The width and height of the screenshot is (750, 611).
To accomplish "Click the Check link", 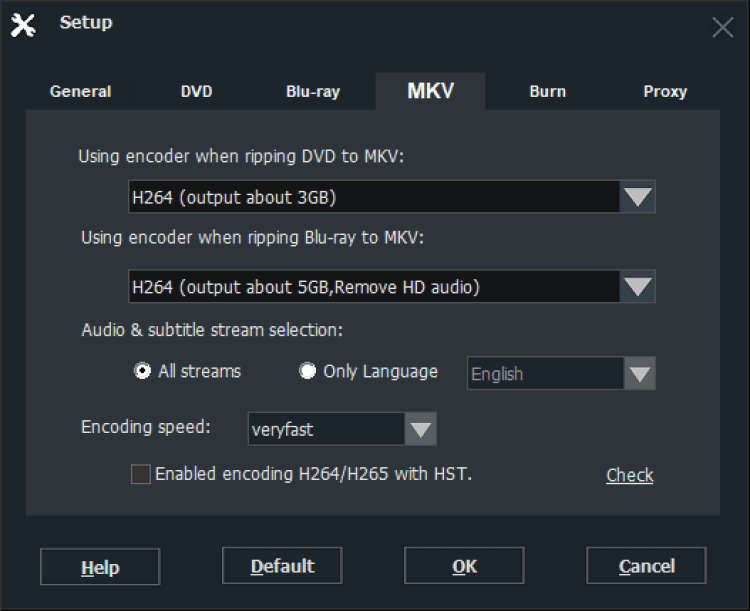I will (630, 475).
